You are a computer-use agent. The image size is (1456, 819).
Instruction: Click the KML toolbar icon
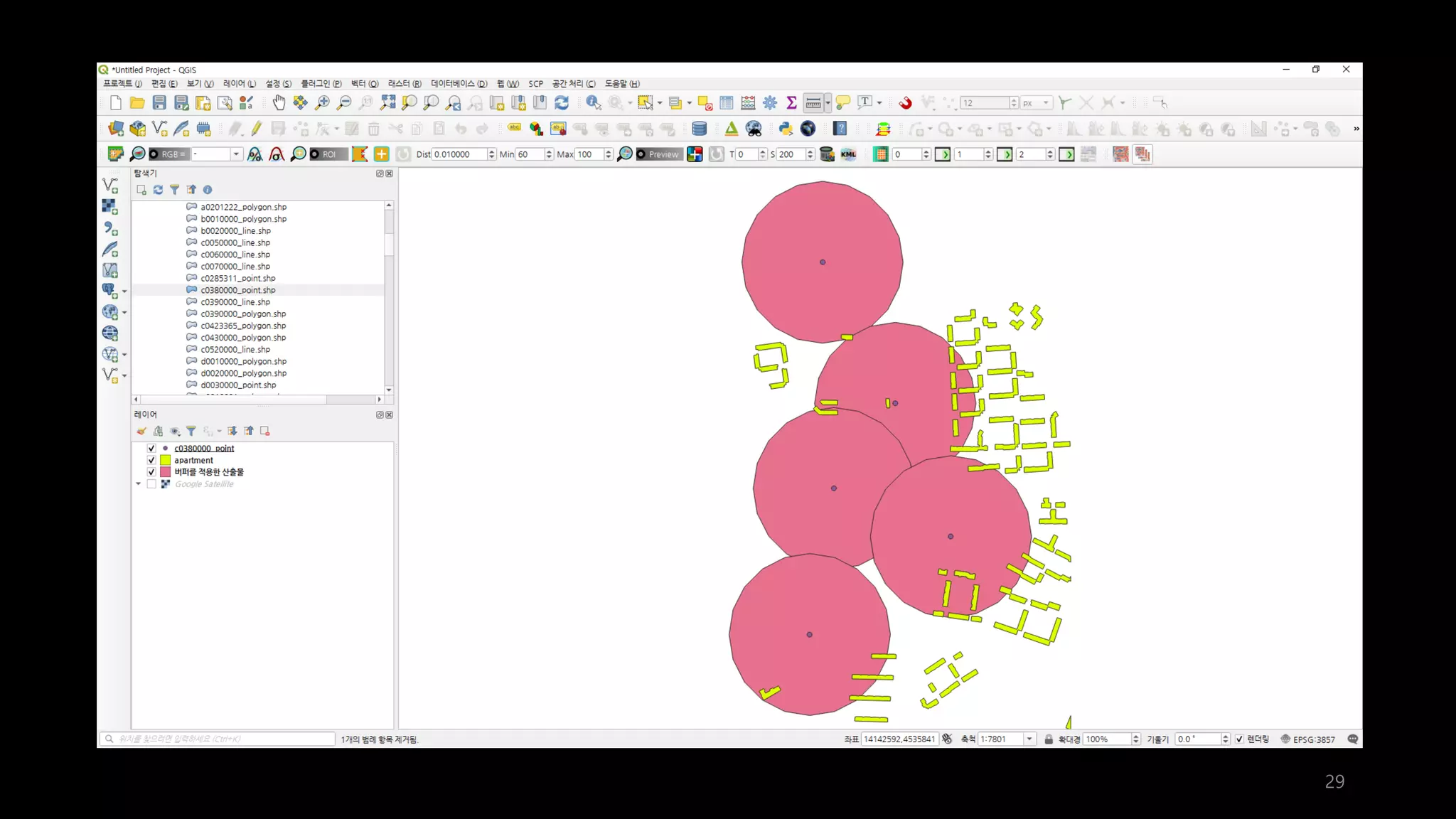tap(848, 154)
